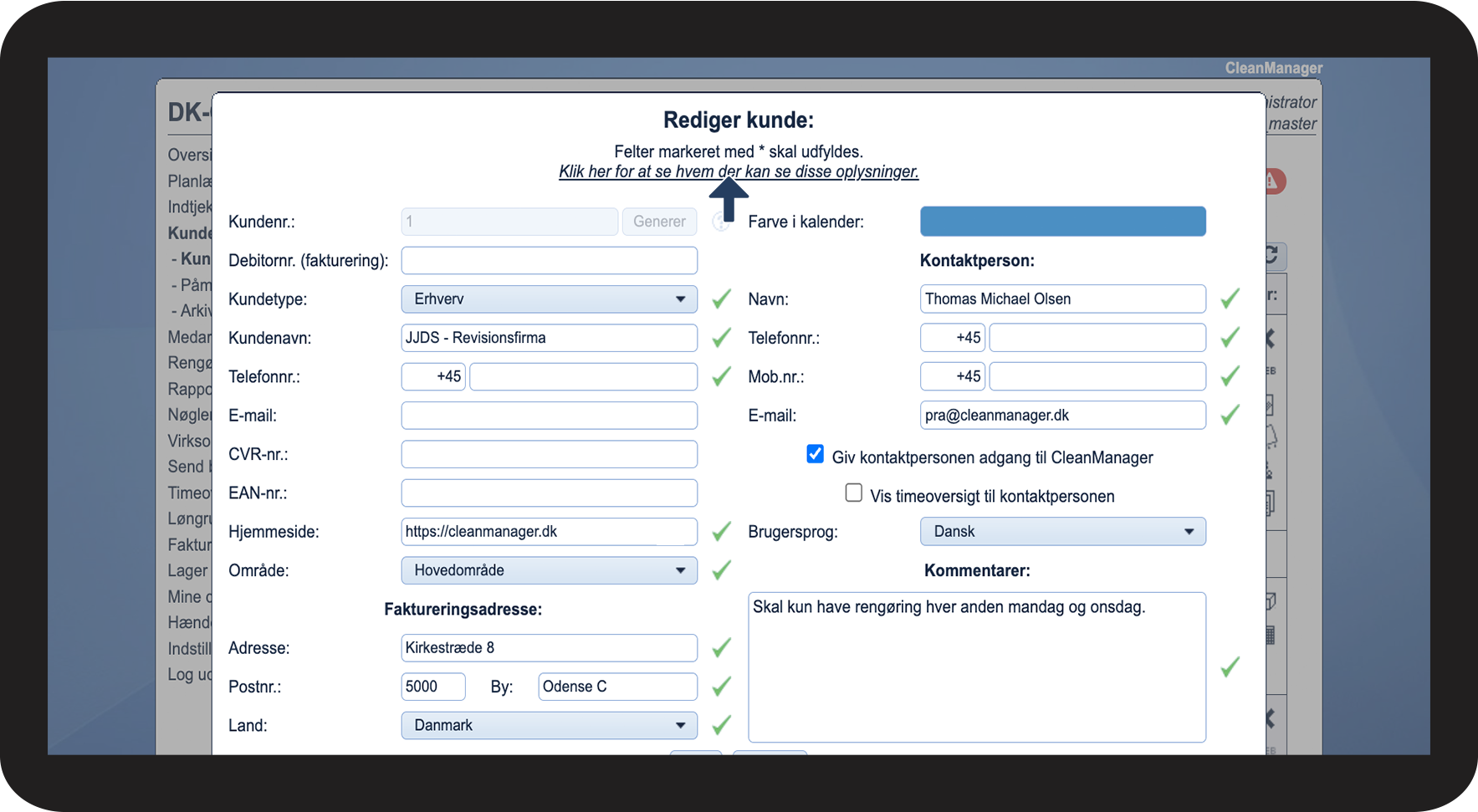Click the faint help icon beside Generer
The image size is (1478, 812).
click(x=720, y=222)
